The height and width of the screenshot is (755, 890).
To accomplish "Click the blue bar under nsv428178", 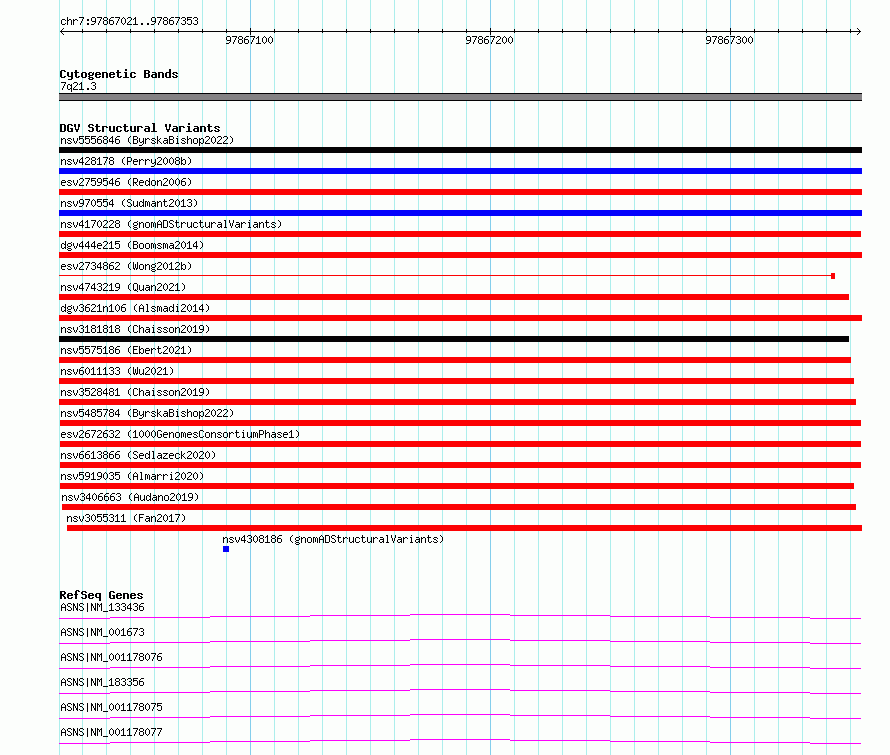I will (460, 171).
